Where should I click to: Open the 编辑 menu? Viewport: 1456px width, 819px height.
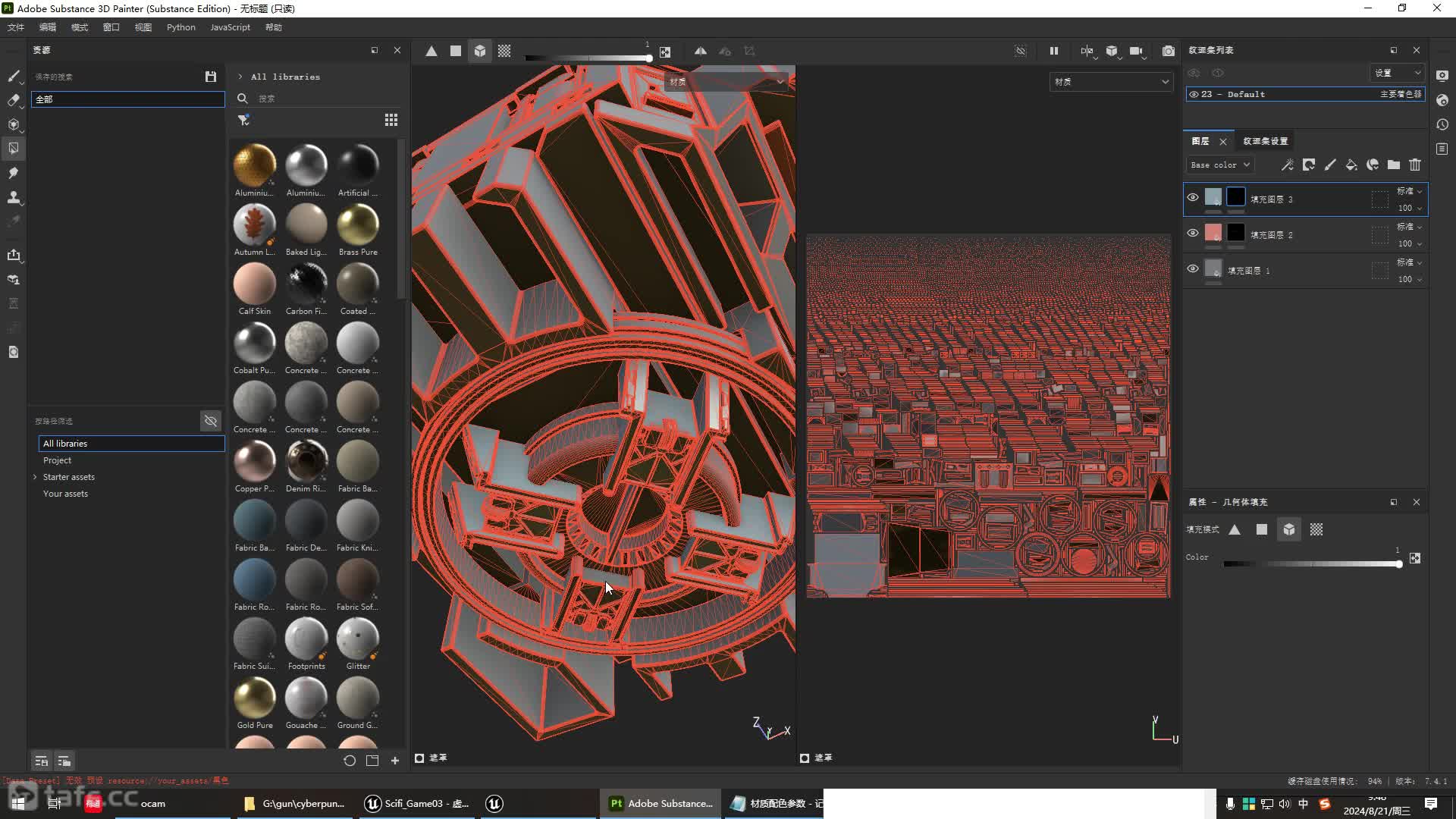48,27
